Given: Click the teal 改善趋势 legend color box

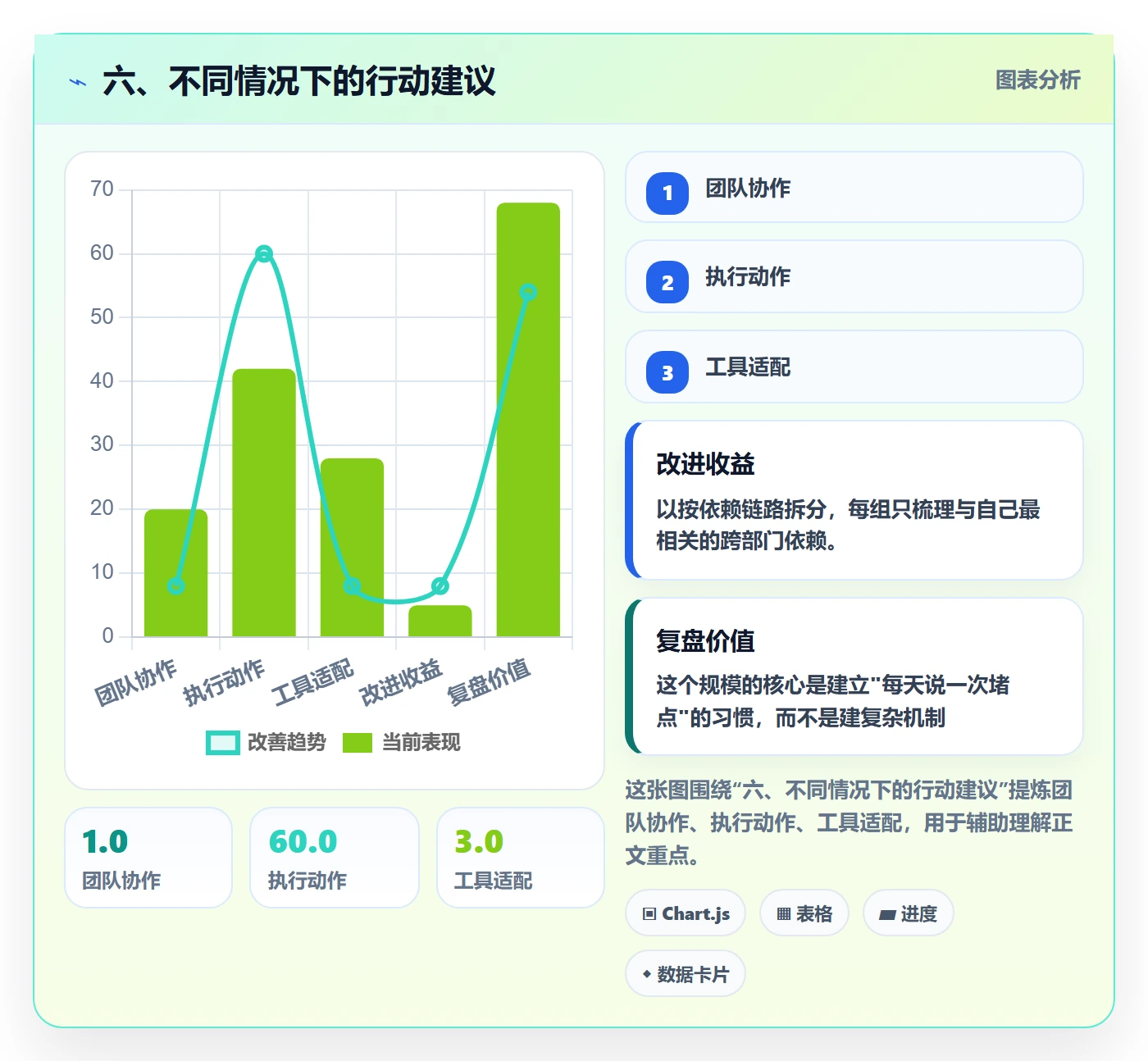Looking at the screenshot, I should coord(223,742).
